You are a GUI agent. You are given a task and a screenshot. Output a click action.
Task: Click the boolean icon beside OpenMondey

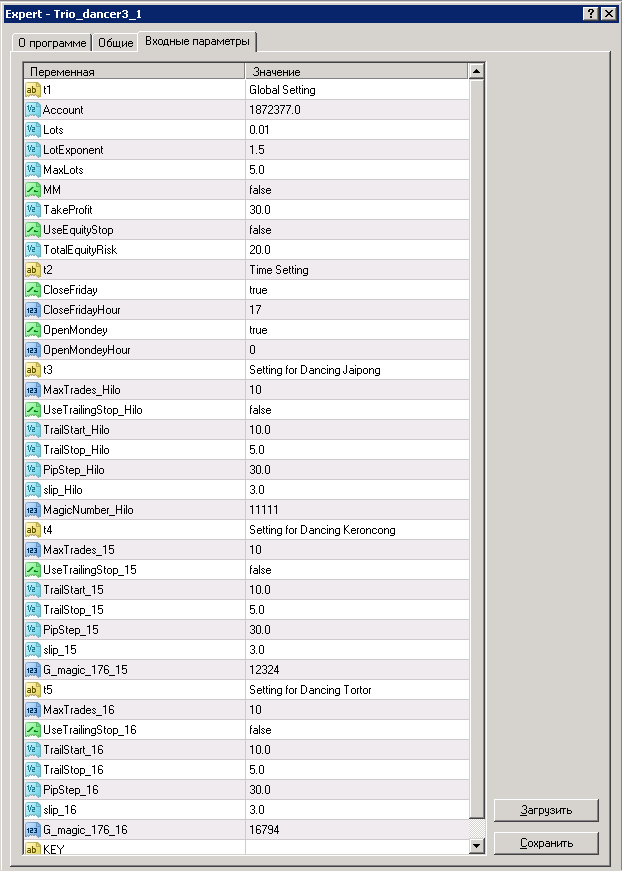pyautogui.click(x=33, y=330)
